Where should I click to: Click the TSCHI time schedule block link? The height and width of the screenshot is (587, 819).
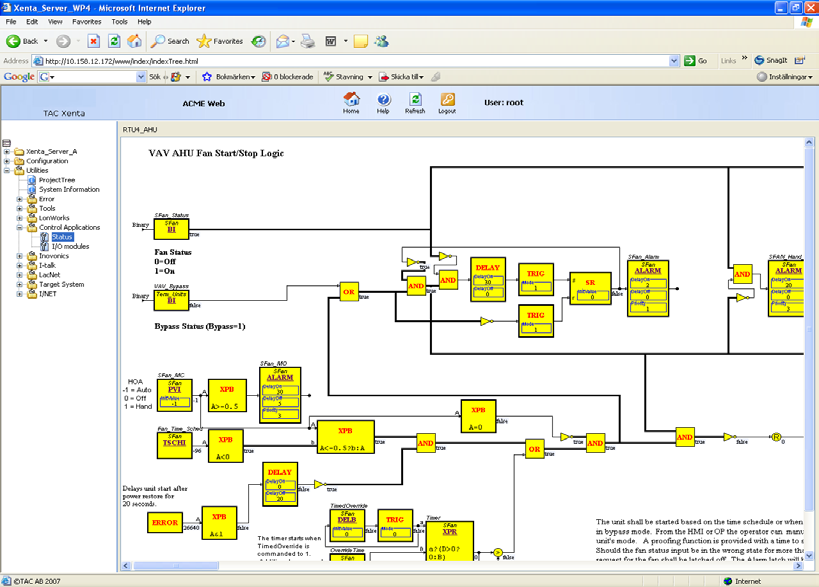pos(174,443)
